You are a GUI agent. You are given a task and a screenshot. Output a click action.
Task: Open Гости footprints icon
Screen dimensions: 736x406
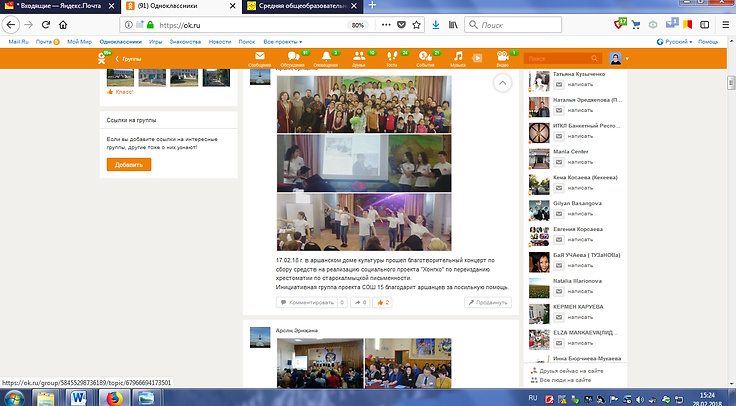click(x=392, y=56)
